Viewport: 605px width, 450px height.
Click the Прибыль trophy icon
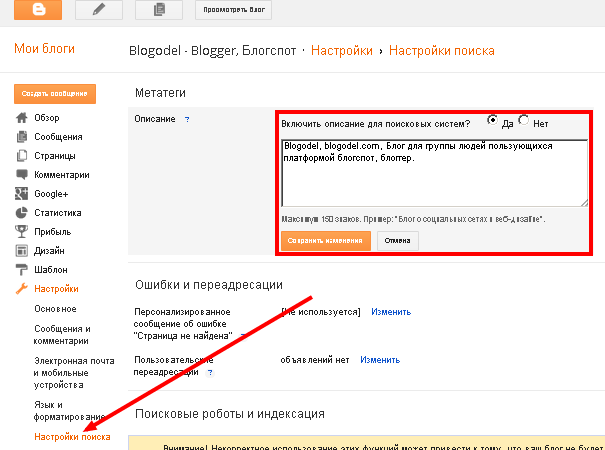[22, 231]
